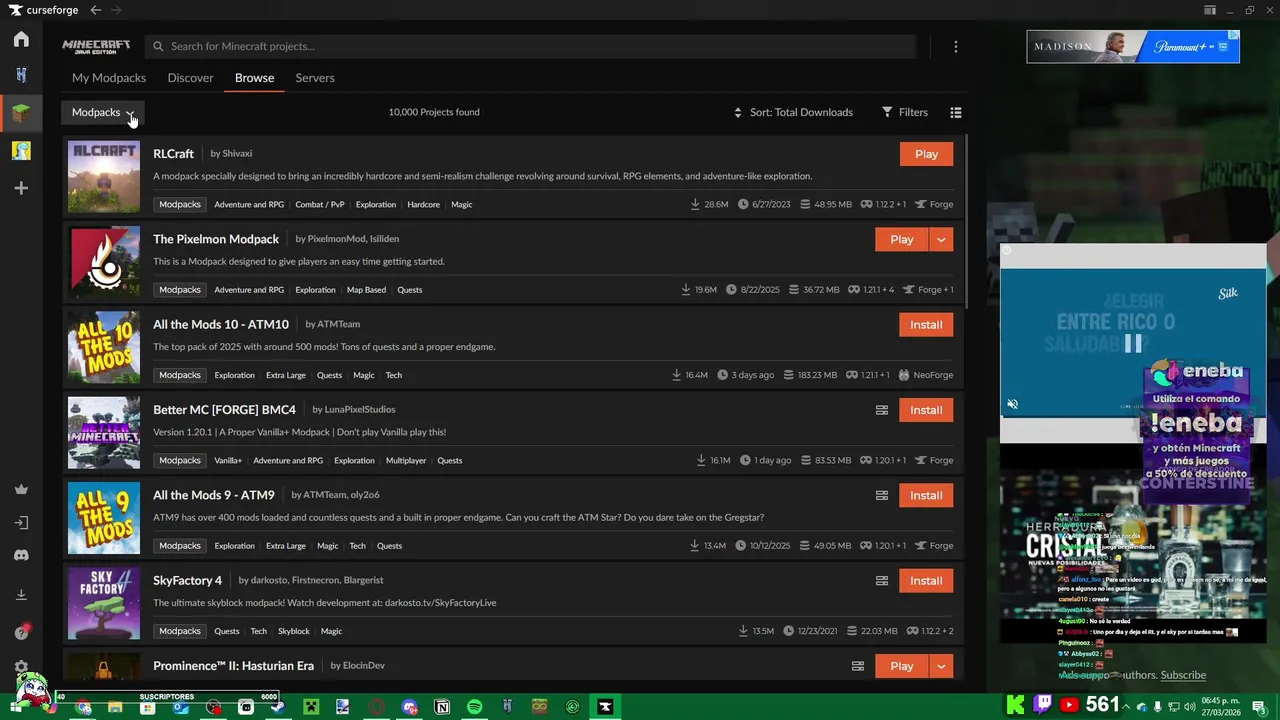Click the server icon beside Better MC Install

pyautogui.click(x=882, y=410)
